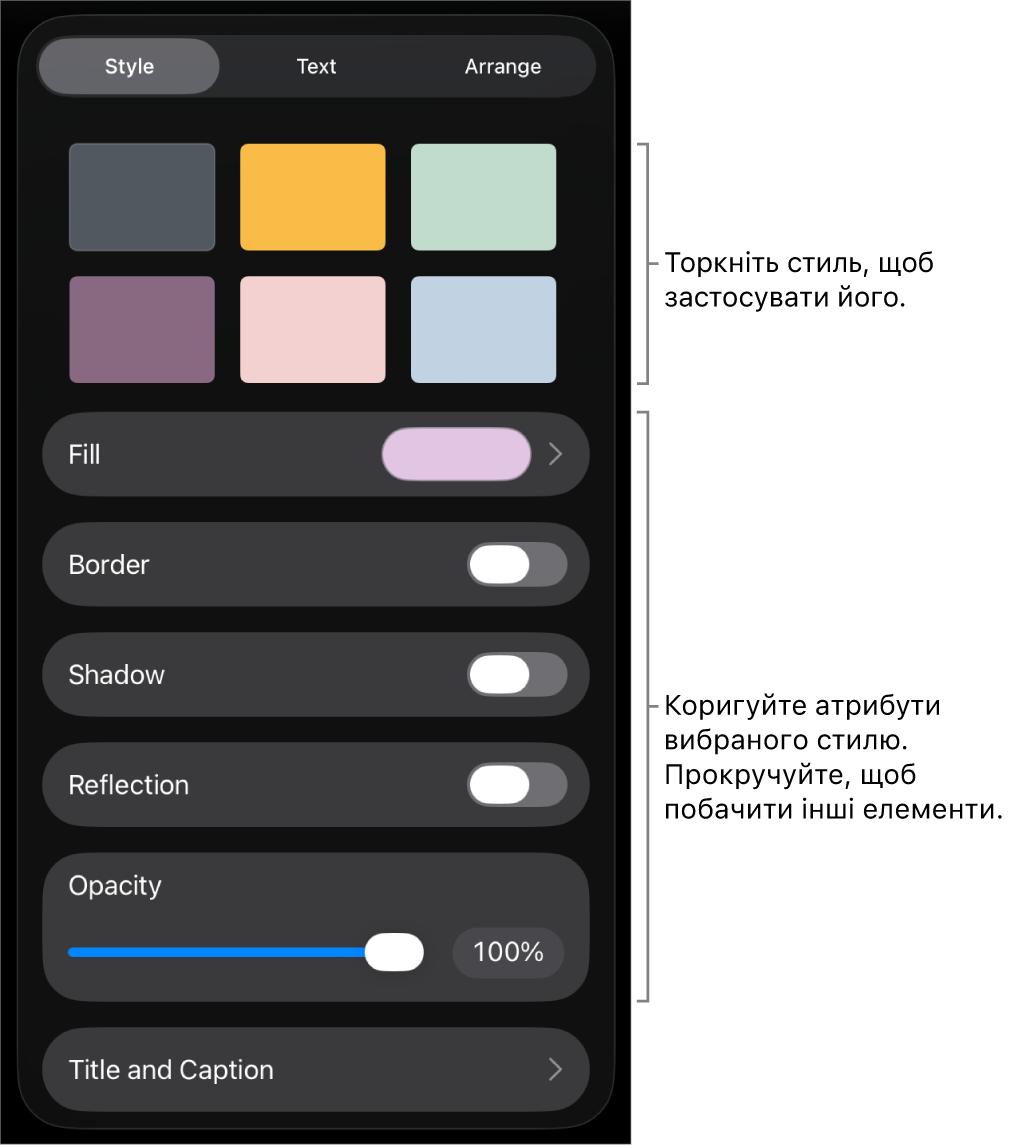Pick the light pink style preset

click(x=312, y=329)
